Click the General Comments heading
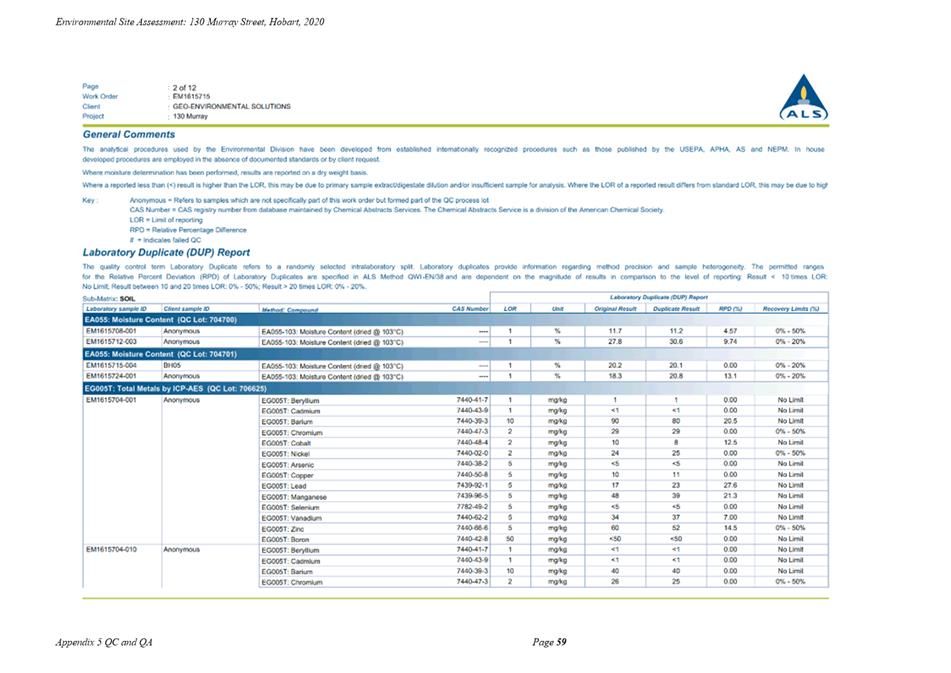The width and height of the screenshot is (951, 673). tap(129, 134)
